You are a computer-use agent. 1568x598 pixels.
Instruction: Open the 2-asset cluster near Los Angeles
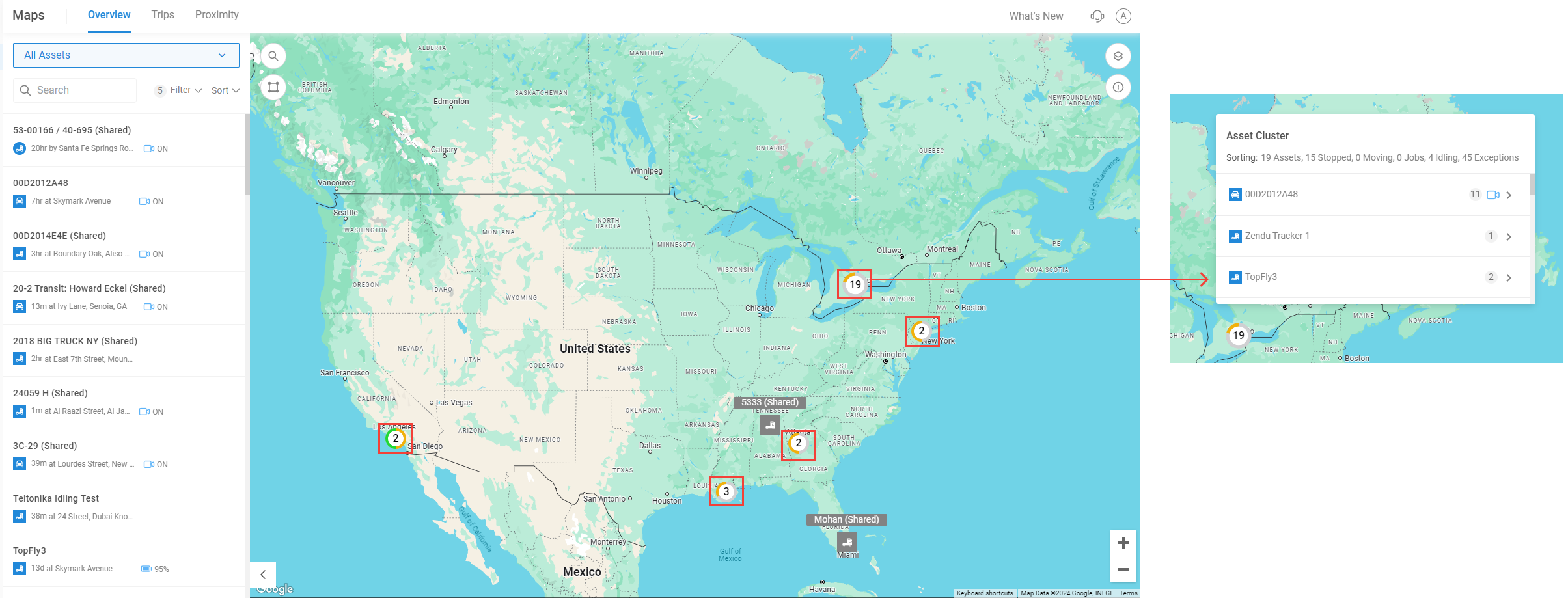click(x=395, y=438)
